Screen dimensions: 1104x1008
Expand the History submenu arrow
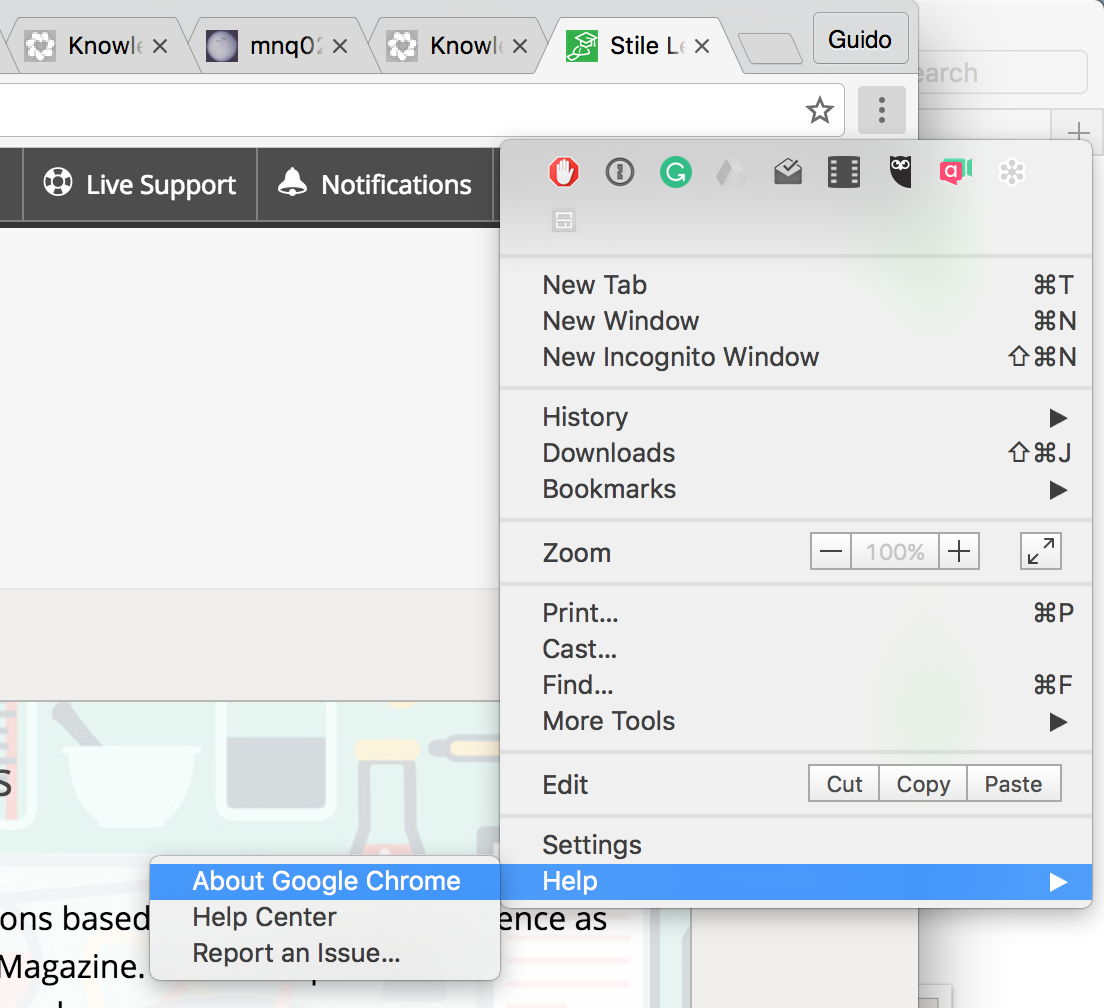1058,417
